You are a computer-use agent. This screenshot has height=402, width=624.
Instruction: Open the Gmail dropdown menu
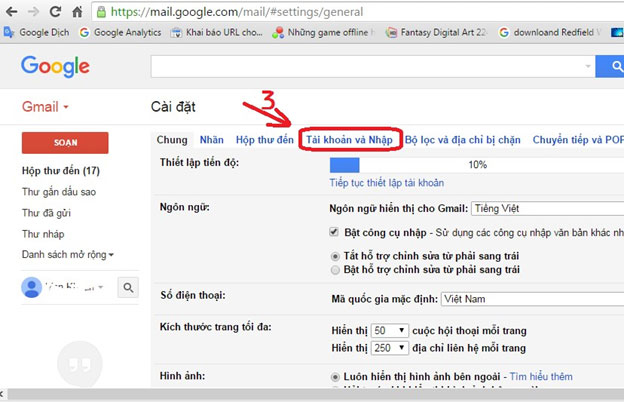45,107
